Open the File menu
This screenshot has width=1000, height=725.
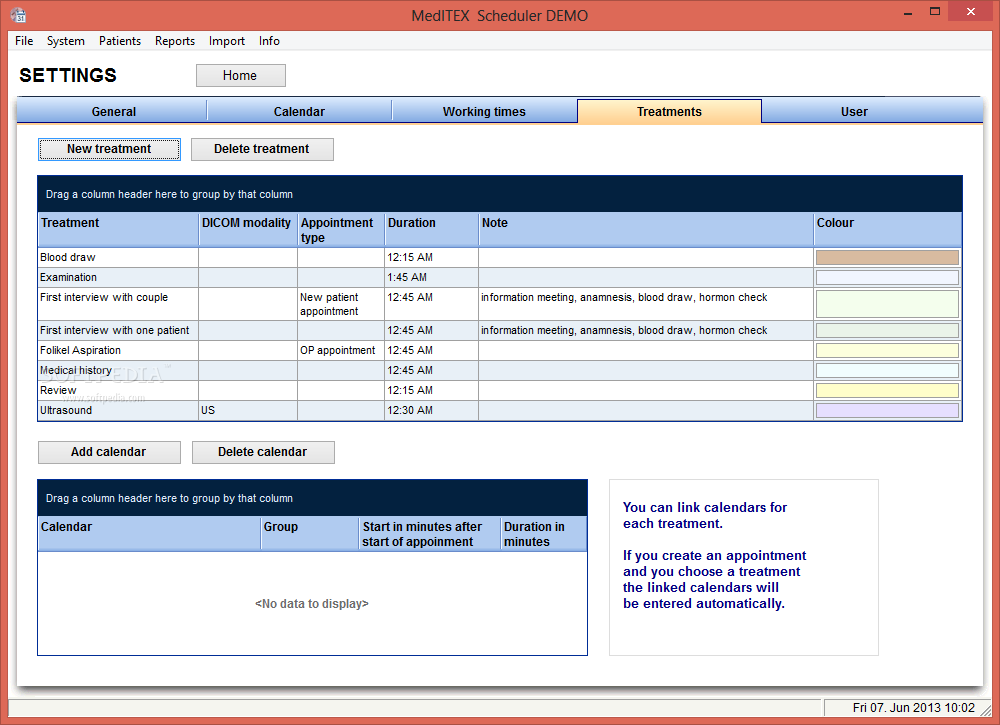(x=24, y=41)
